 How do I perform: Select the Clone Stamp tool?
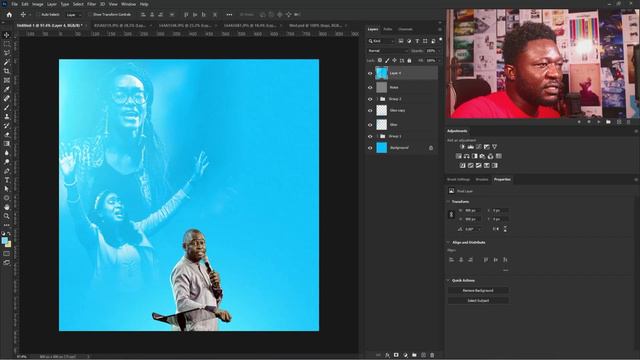click(7, 116)
